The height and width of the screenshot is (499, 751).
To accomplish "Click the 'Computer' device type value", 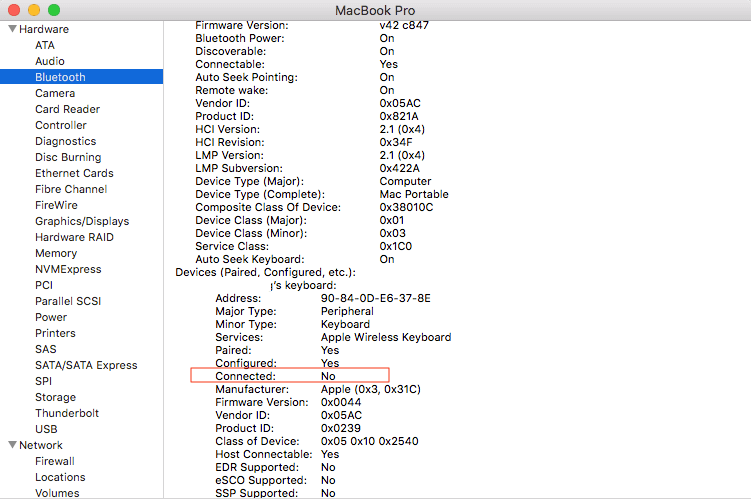I will 405,181.
